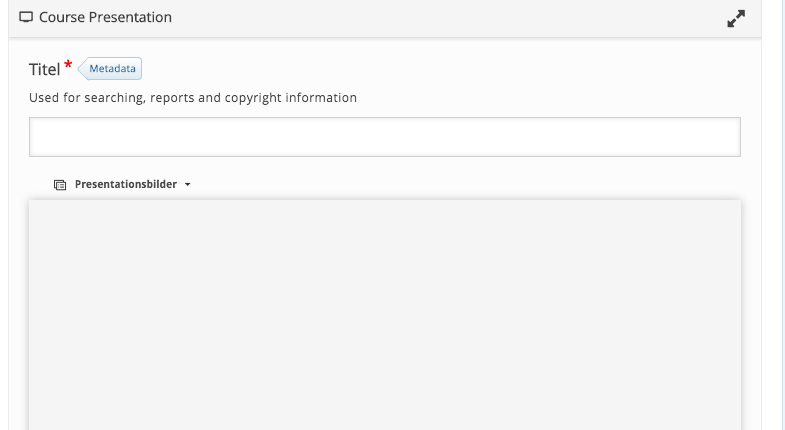
Task: Click the top shadow edge of slide area
Action: 384,201
